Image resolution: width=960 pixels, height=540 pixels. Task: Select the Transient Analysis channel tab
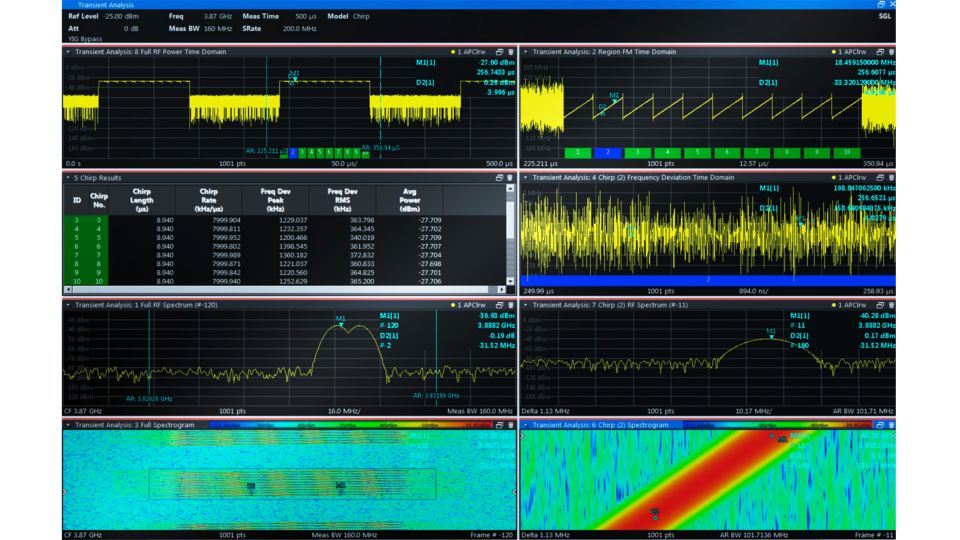click(x=105, y=5)
